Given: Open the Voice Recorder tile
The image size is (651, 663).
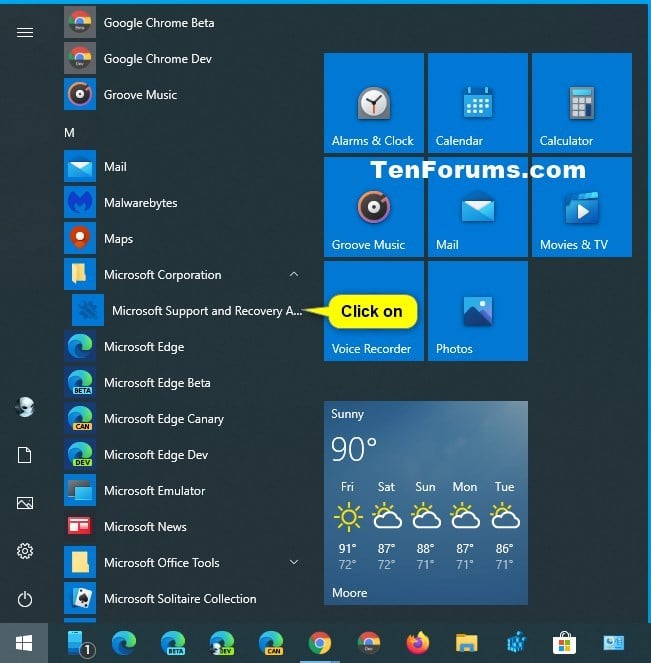Looking at the screenshot, I should pos(374,311).
